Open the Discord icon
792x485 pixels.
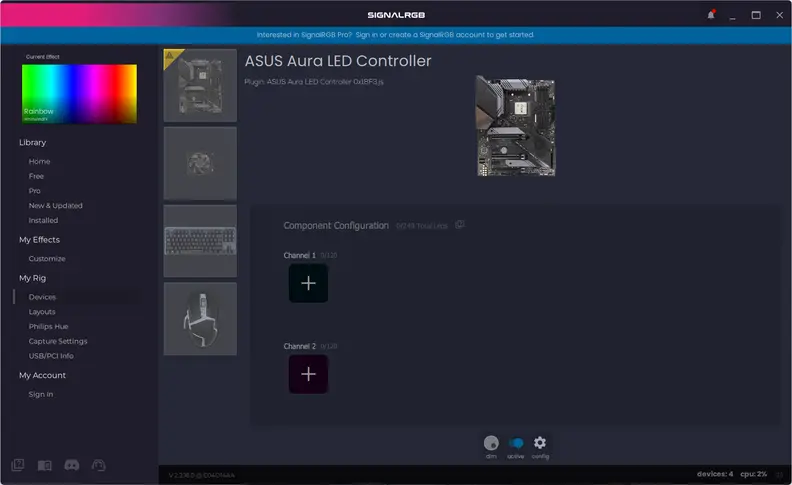(72, 465)
